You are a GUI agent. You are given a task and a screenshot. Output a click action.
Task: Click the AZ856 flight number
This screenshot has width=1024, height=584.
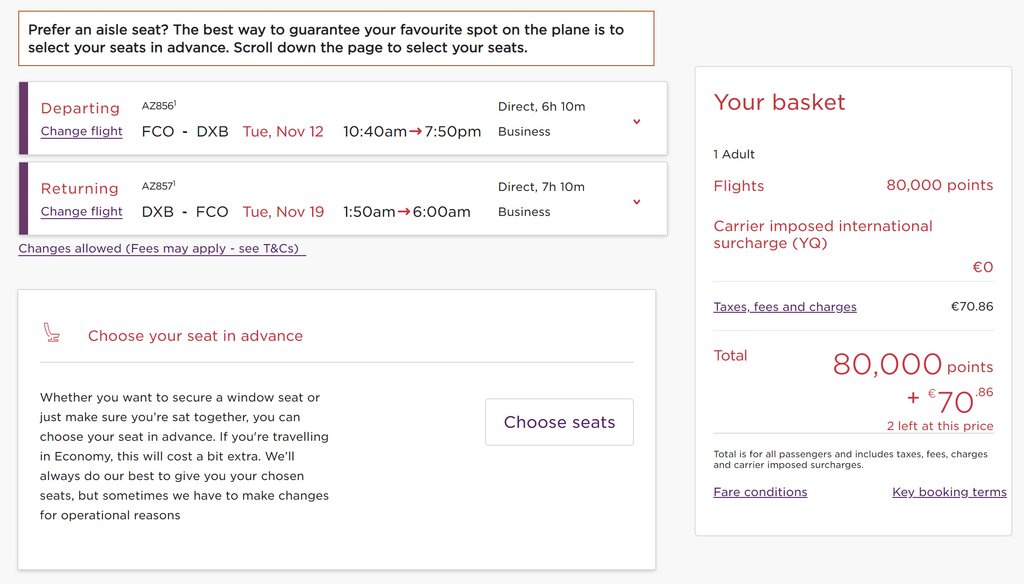pyautogui.click(x=159, y=105)
